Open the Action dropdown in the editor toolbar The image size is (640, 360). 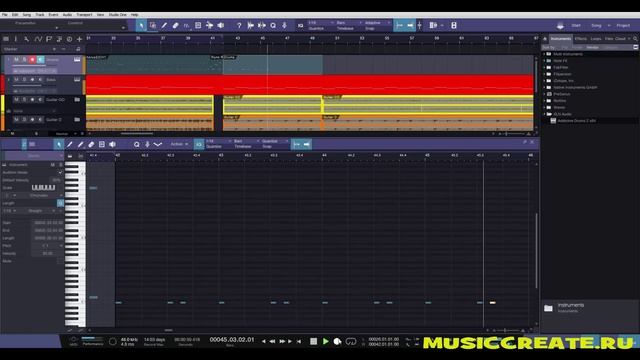(179, 144)
